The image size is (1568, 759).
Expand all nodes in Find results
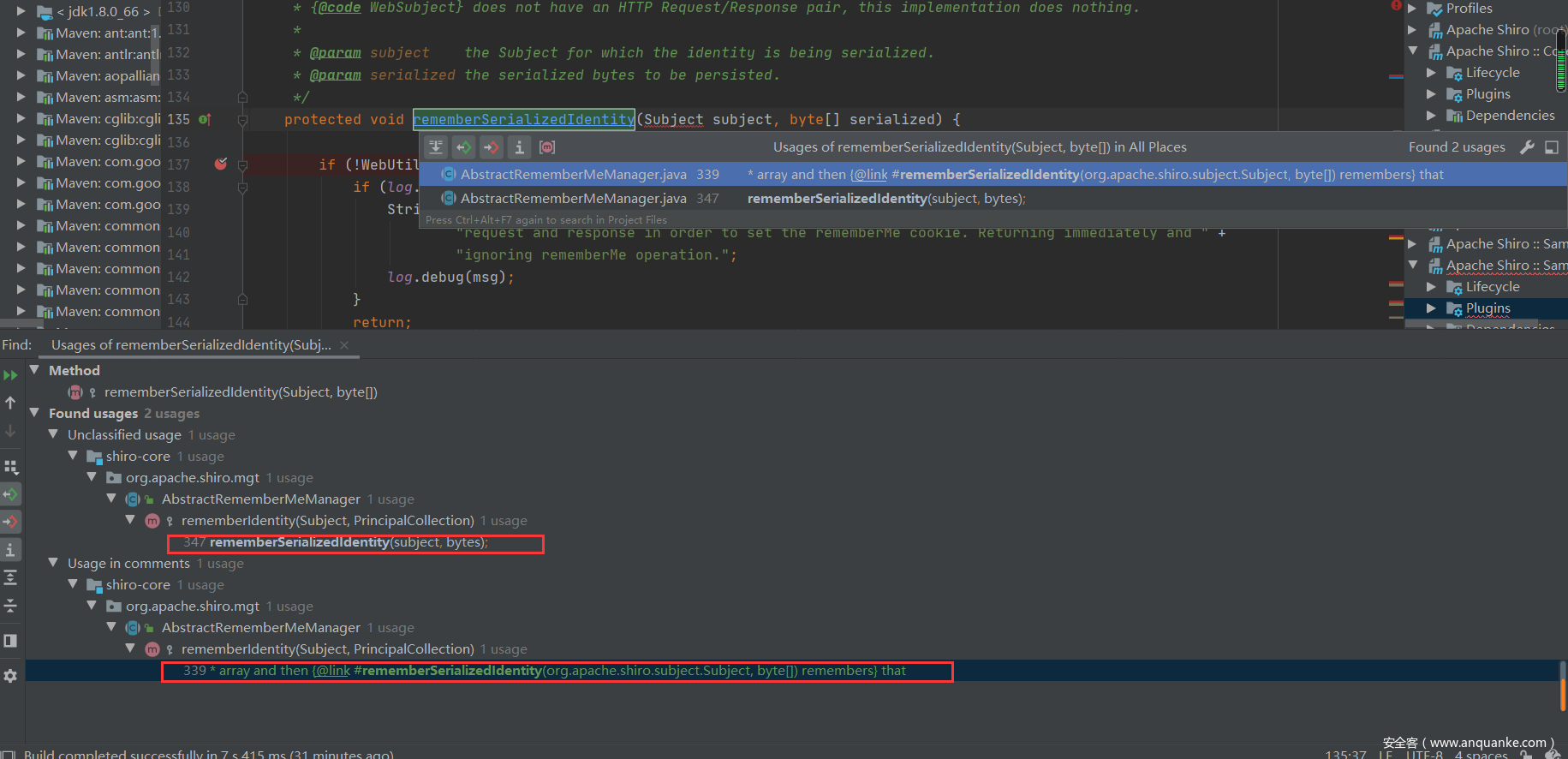click(10, 578)
